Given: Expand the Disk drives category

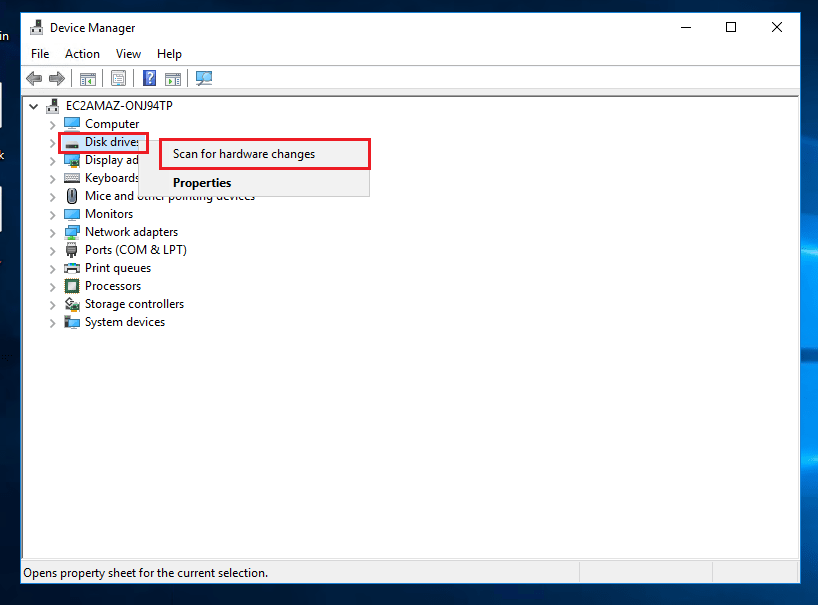Looking at the screenshot, I should click(x=52, y=142).
